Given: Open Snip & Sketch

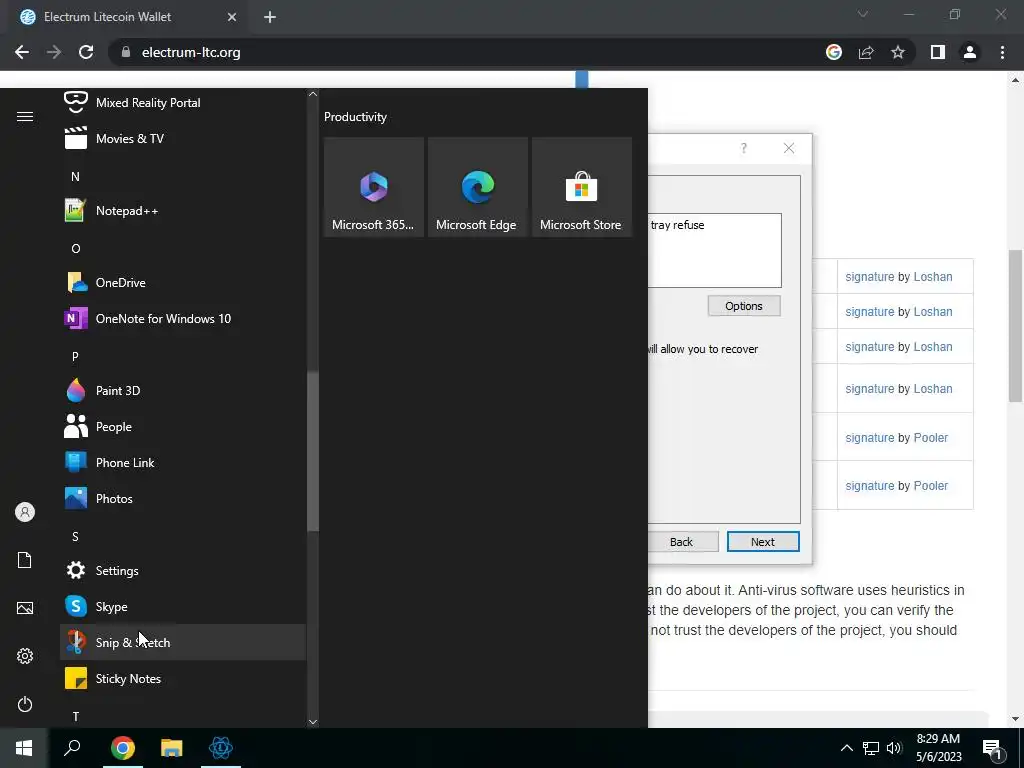Looking at the screenshot, I should click(x=183, y=643).
